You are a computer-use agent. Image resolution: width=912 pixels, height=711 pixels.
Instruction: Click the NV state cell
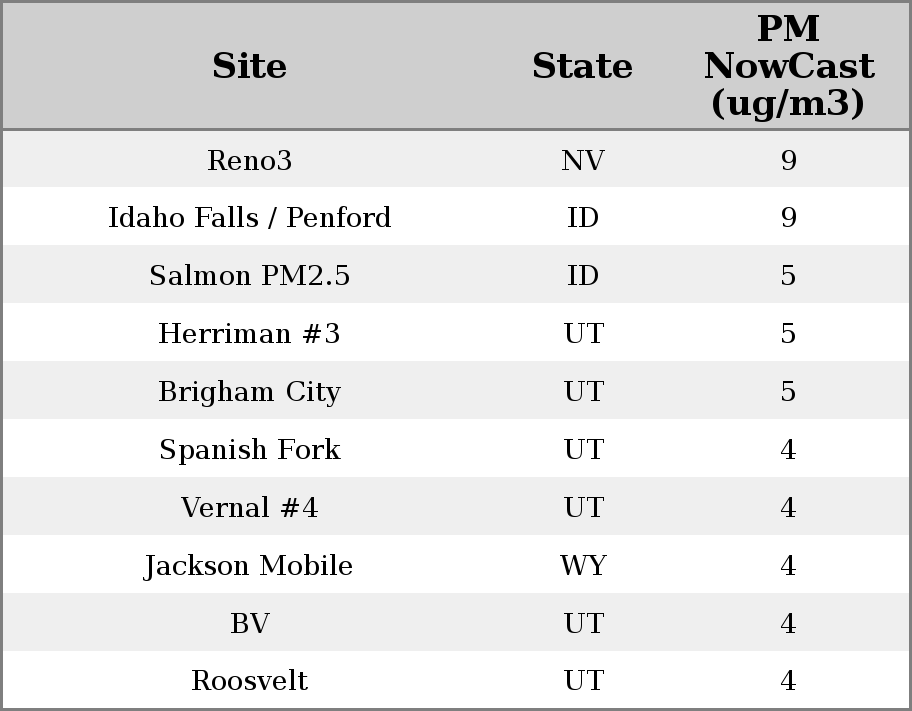[582, 161]
